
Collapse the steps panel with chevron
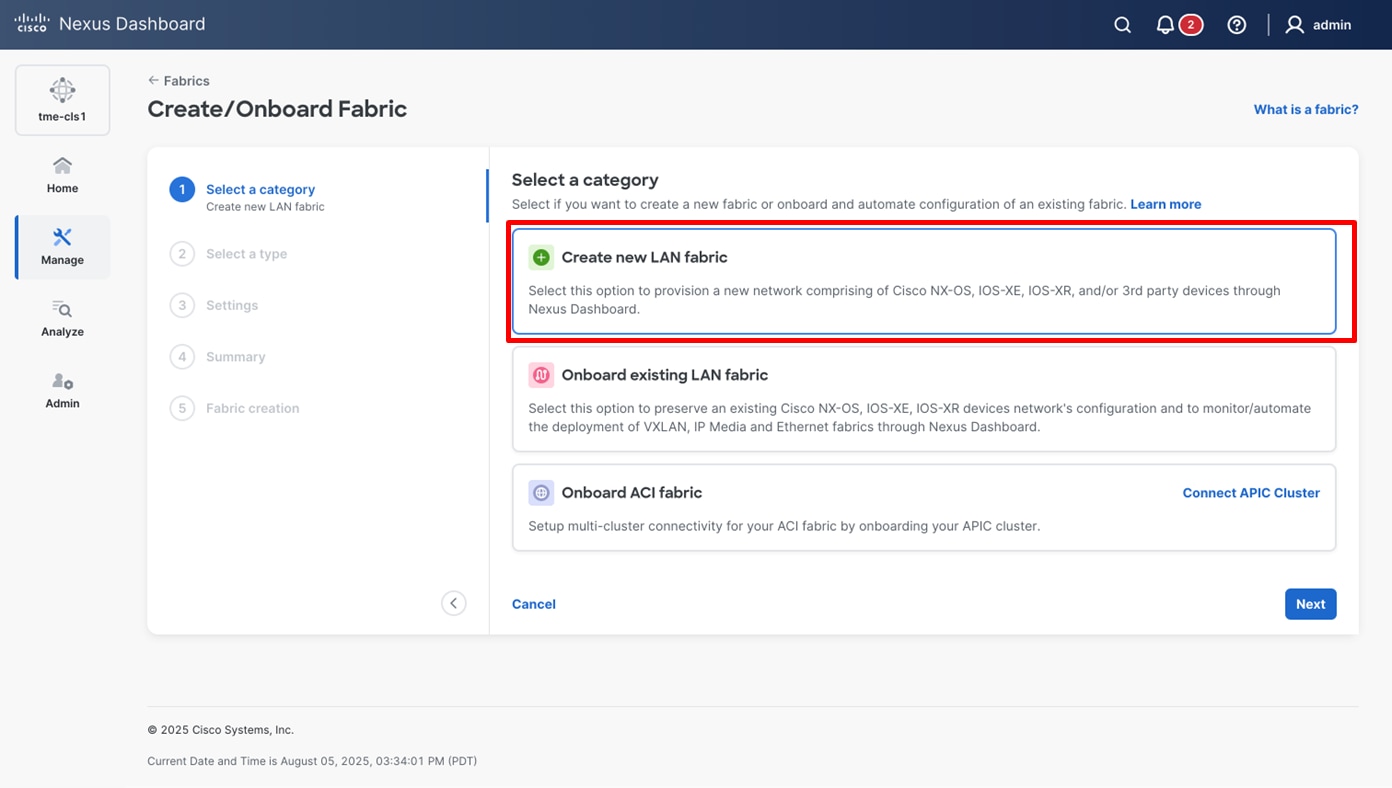click(454, 603)
